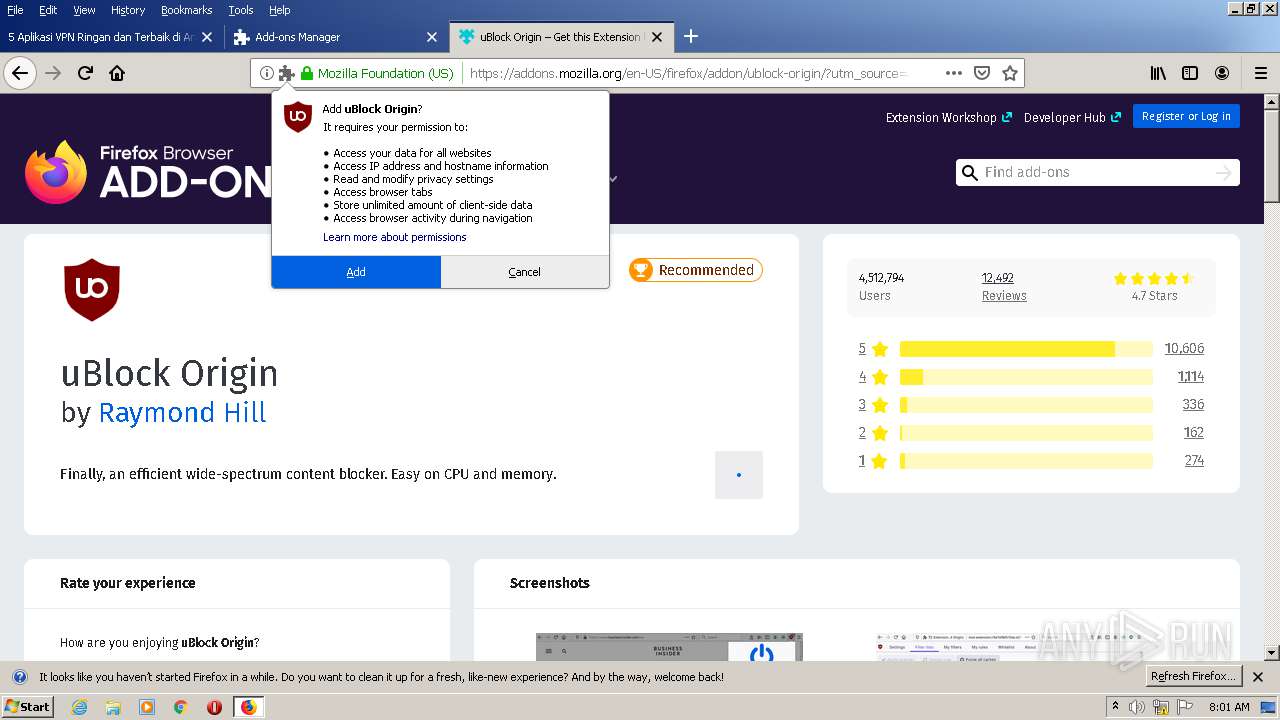Open a new tab with plus
The width and height of the screenshot is (1280, 720).
pos(691,37)
